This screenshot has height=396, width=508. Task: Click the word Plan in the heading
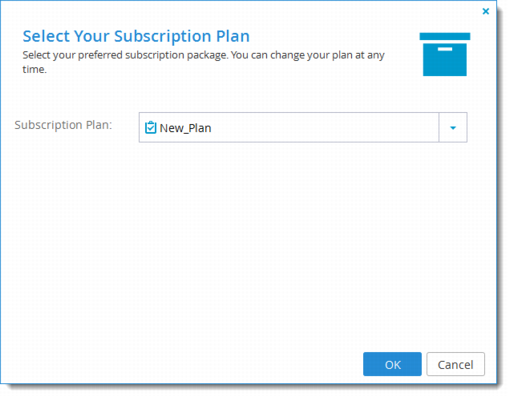(x=233, y=36)
